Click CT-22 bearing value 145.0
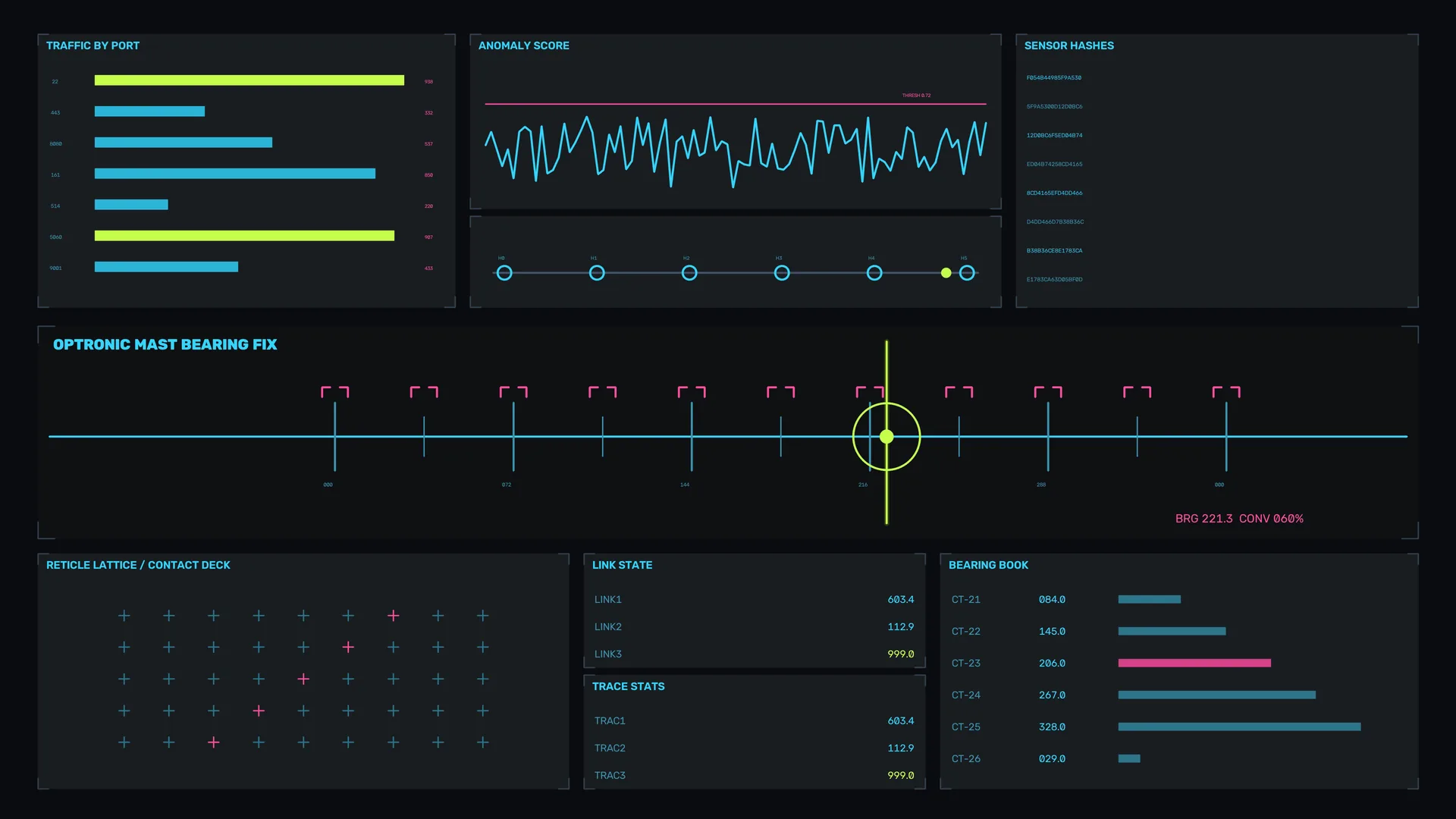This screenshot has height=819, width=1456. coord(1052,631)
